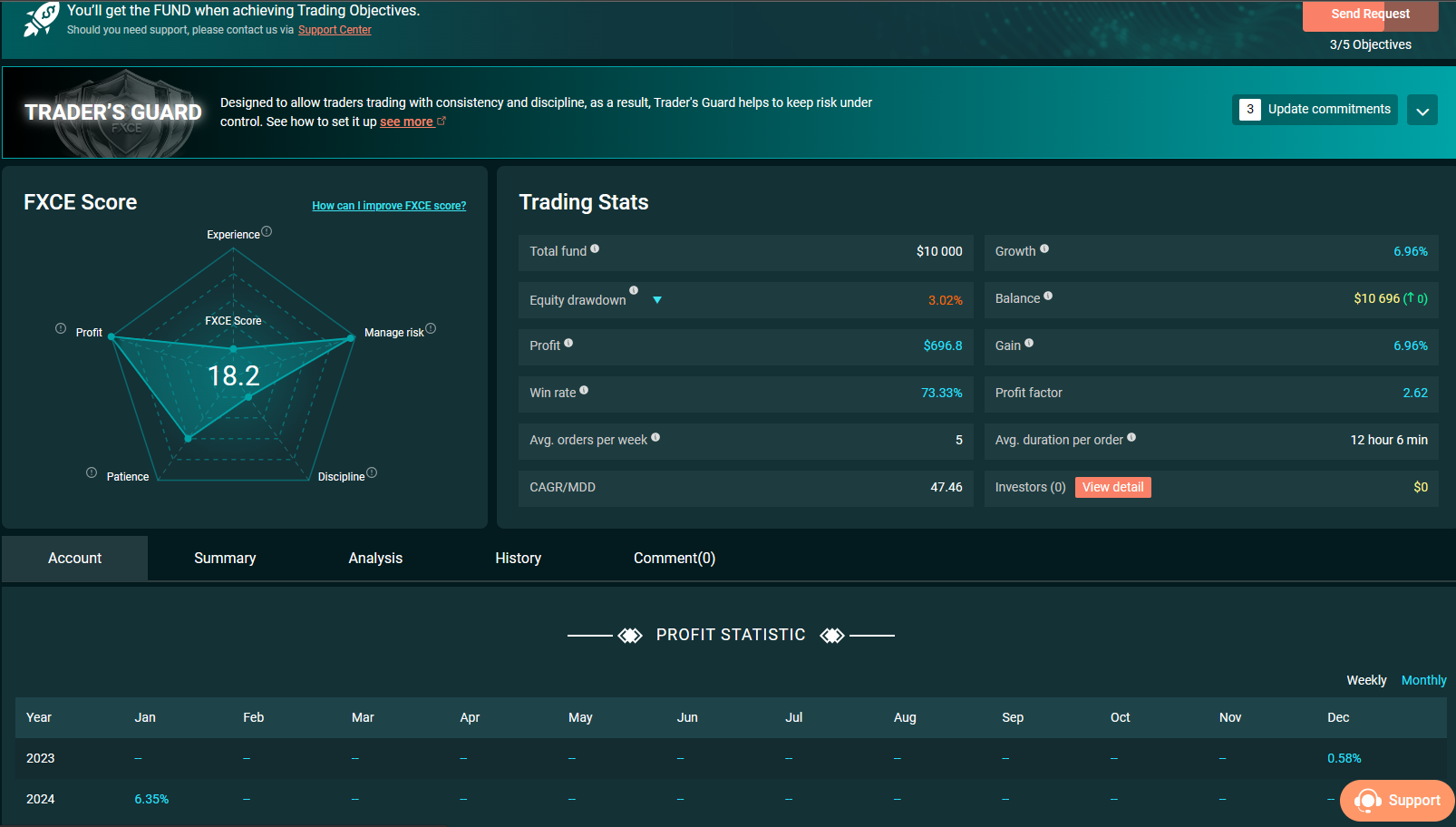Click the info icon beside Win rate
Image resolution: width=1456 pixels, height=827 pixels.
point(584,390)
